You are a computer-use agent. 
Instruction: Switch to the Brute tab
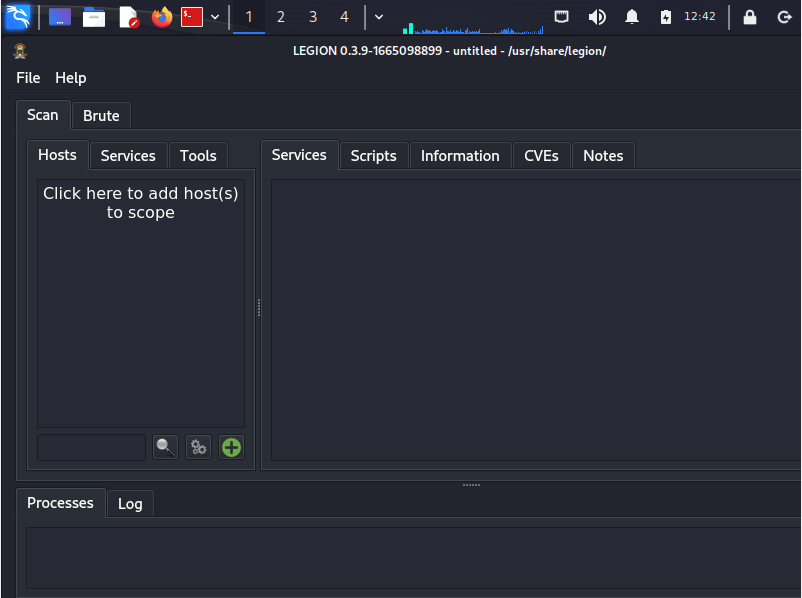[101, 116]
